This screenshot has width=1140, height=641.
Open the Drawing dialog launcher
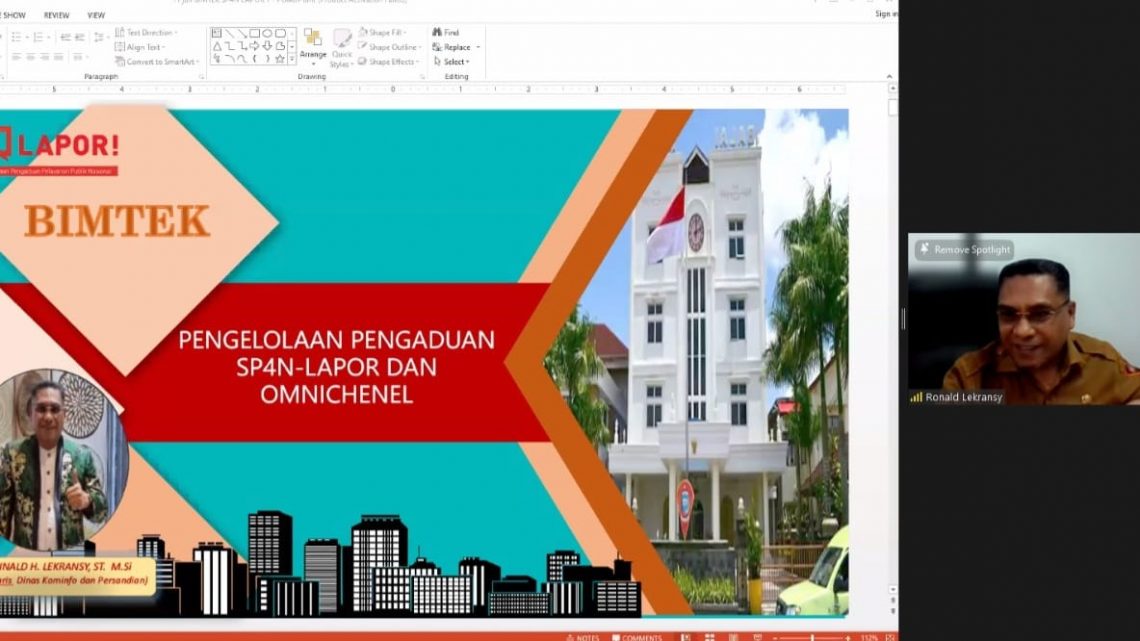coord(422,76)
